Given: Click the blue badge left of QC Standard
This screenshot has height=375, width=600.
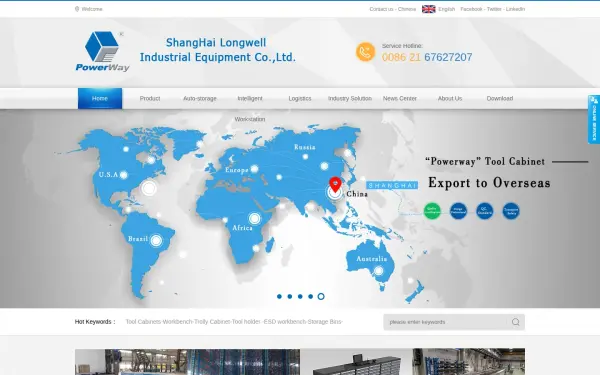Looking at the screenshot, I should (x=458, y=211).
